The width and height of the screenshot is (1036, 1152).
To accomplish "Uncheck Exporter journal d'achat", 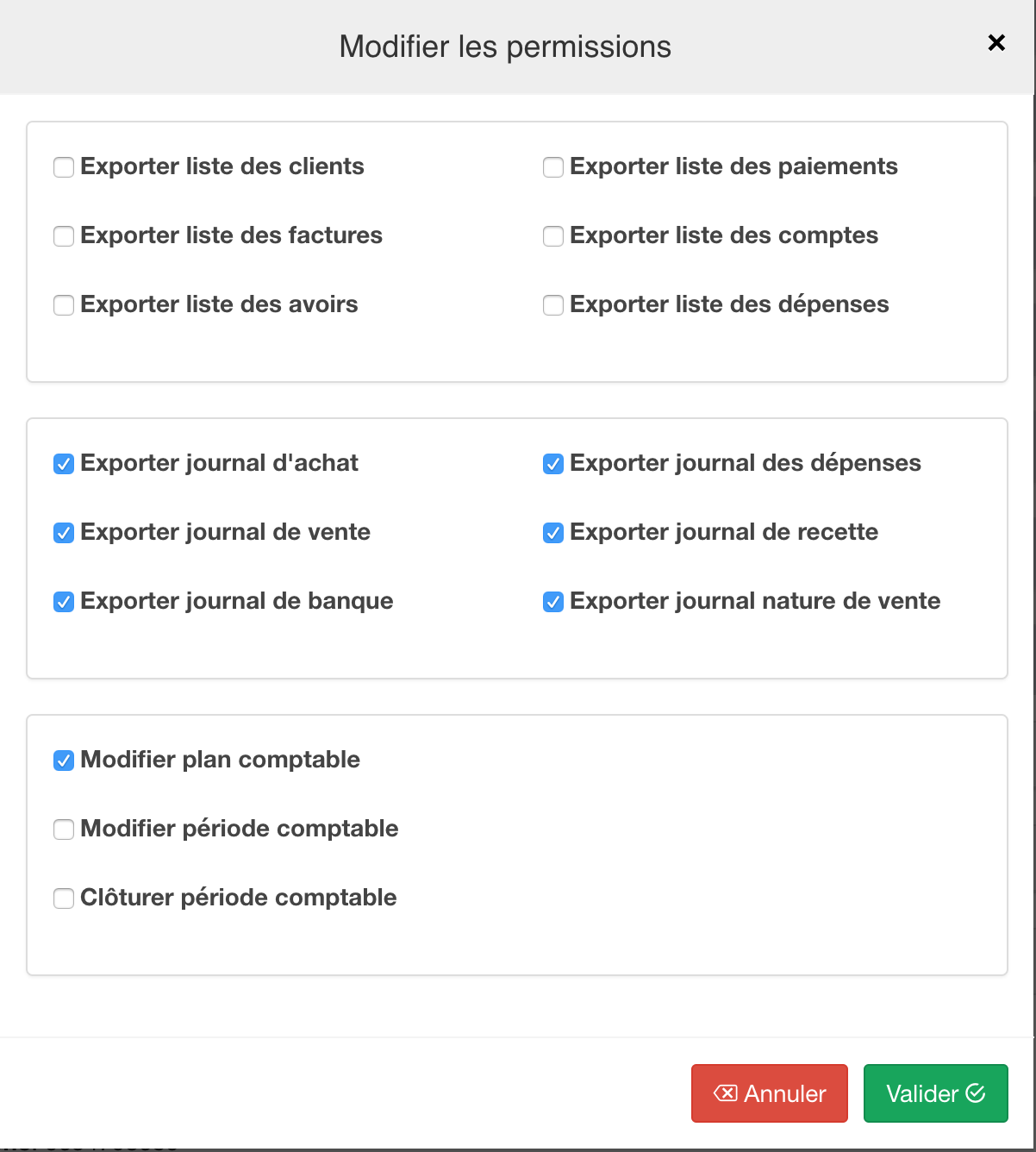I will pos(64,464).
